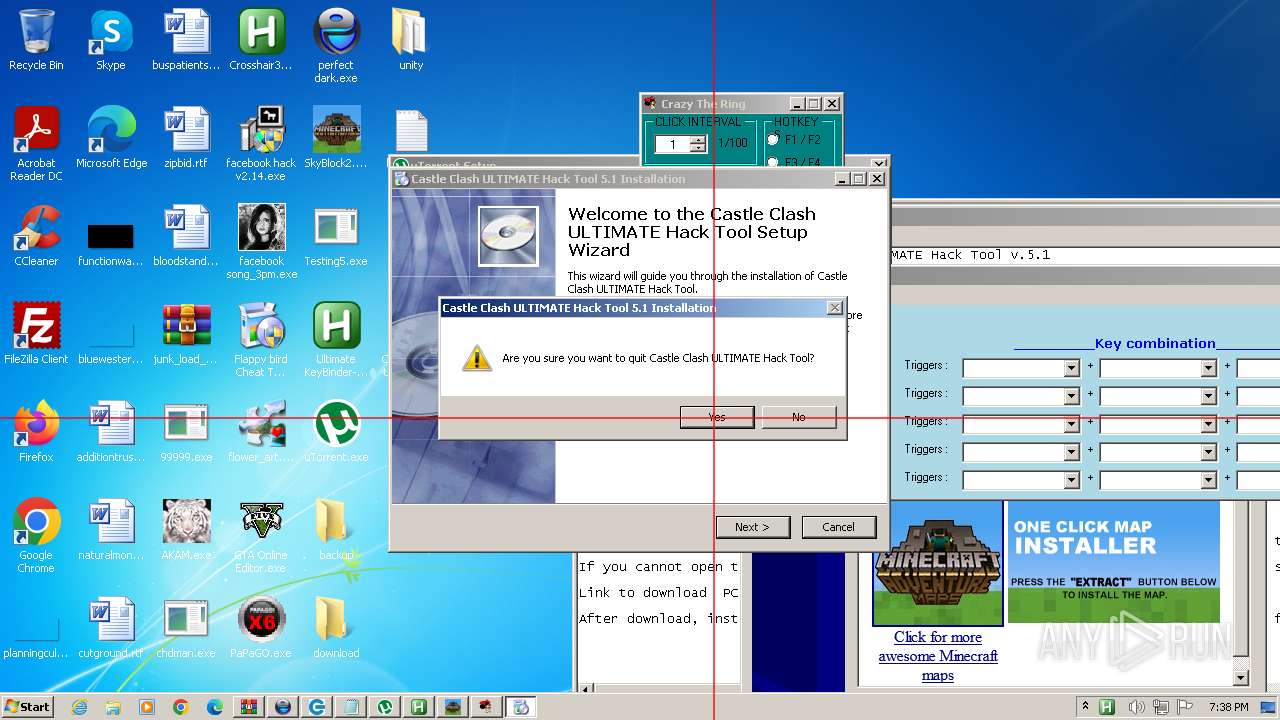Select the zipbid.rtf document icon
1280x720 pixels.
pyautogui.click(x=186, y=138)
